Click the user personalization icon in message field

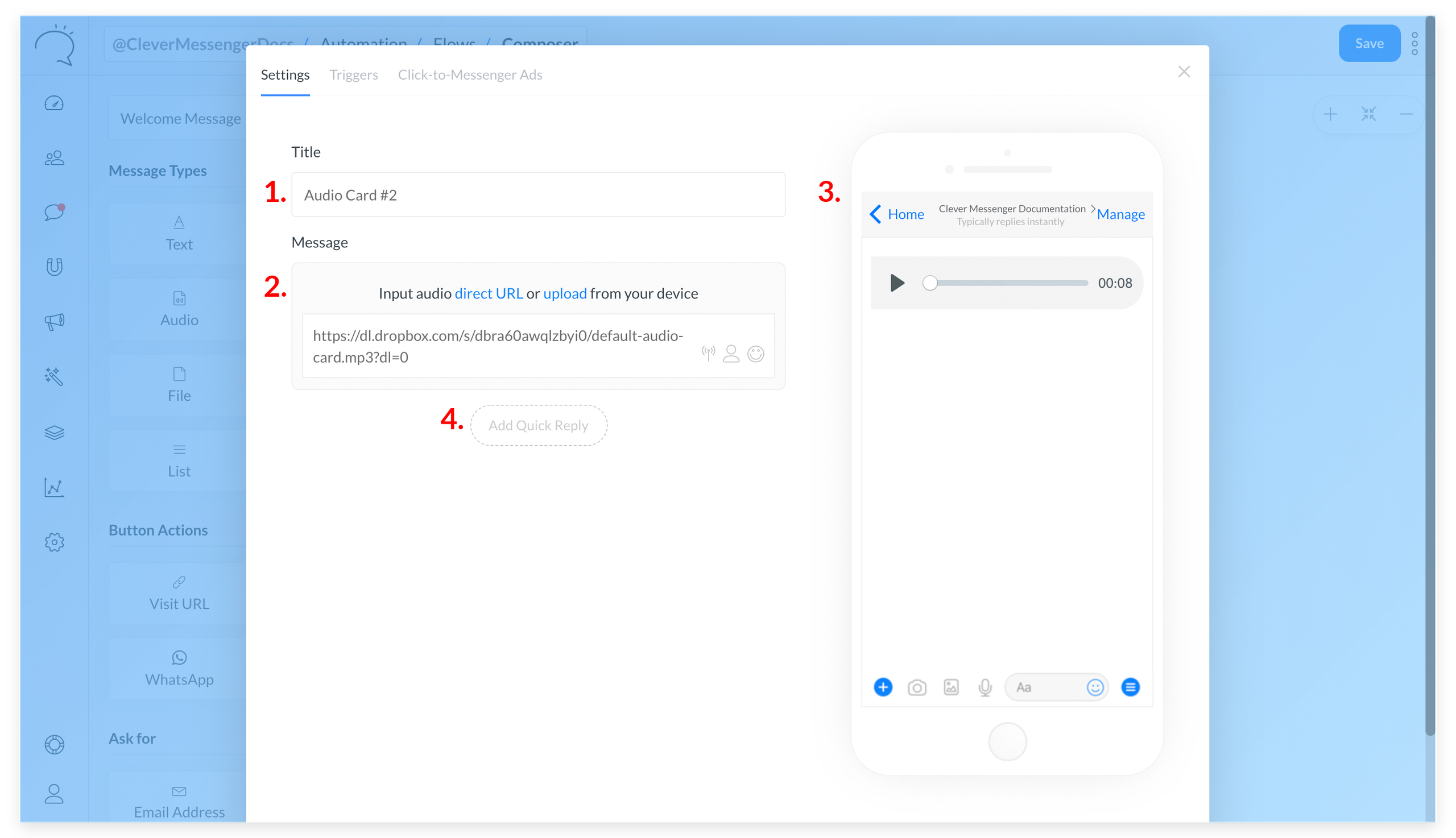coord(731,354)
